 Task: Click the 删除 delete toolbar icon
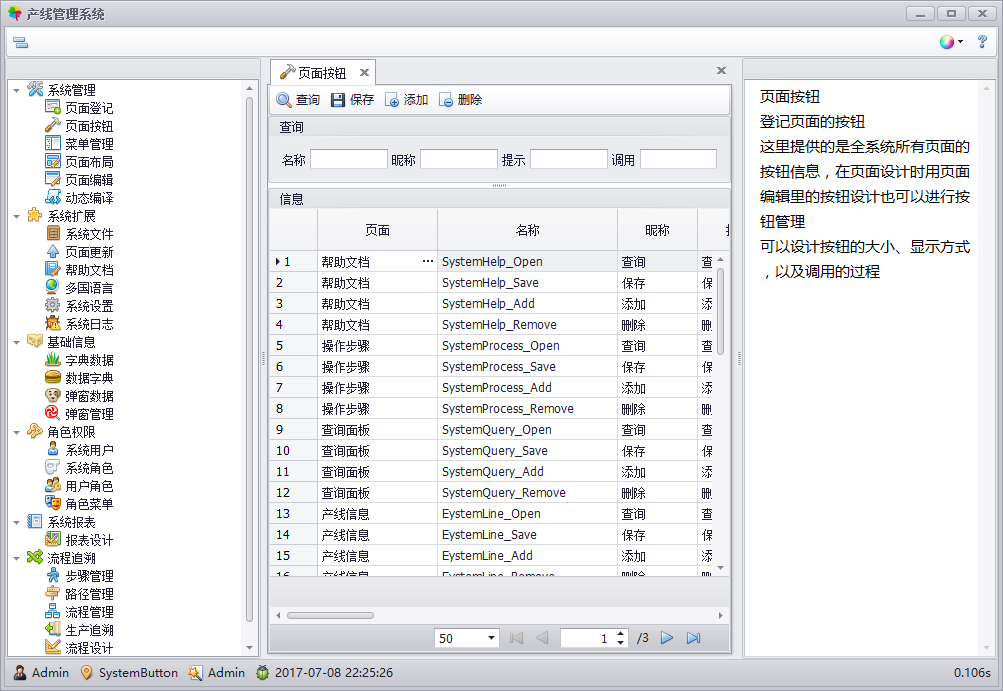tap(446, 100)
